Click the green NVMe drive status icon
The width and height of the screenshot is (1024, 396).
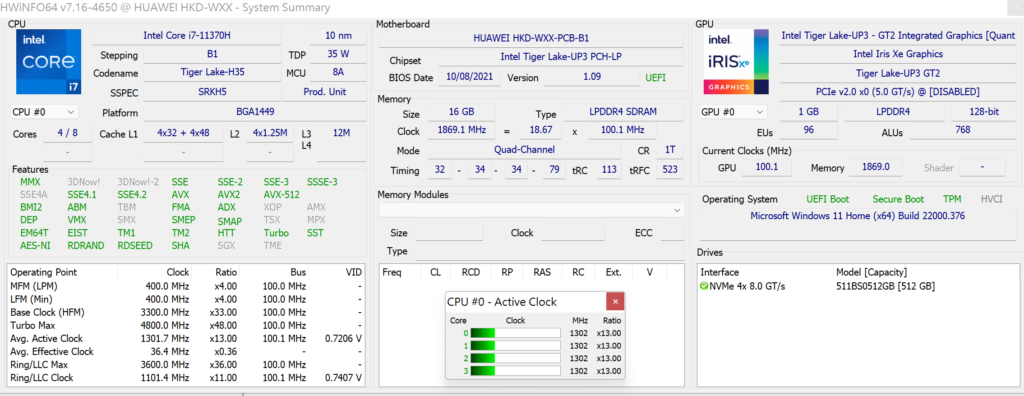point(704,286)
